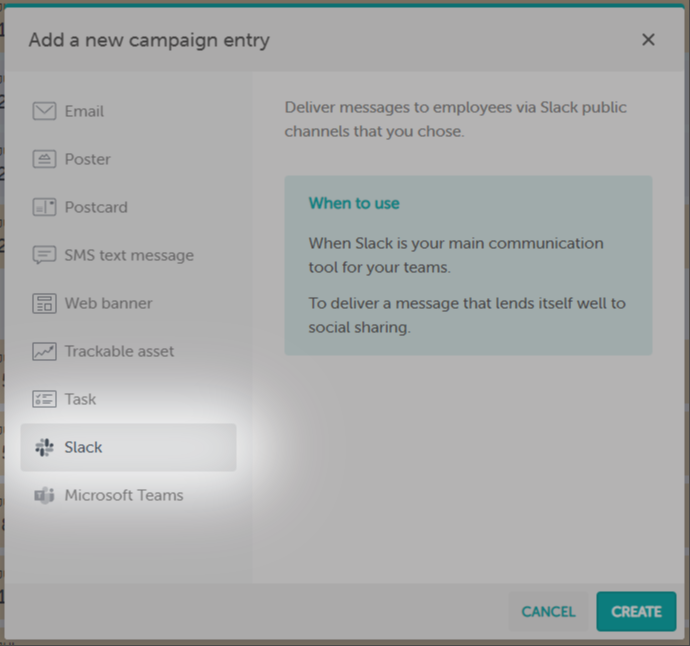Select the Email entry type label
The width and height of the screenshot is (690, 646).
pos(84,111)
